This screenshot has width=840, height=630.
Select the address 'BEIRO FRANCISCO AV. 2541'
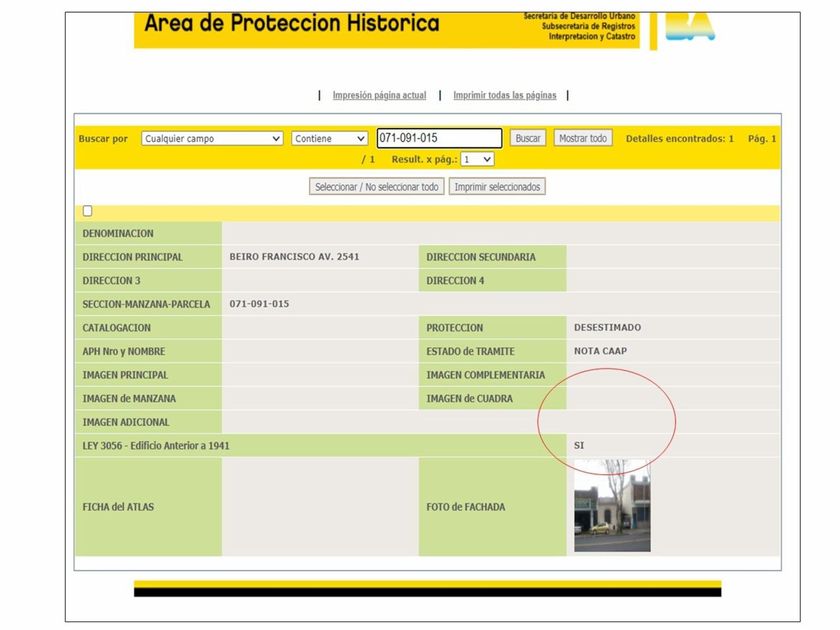click(294, 257)
